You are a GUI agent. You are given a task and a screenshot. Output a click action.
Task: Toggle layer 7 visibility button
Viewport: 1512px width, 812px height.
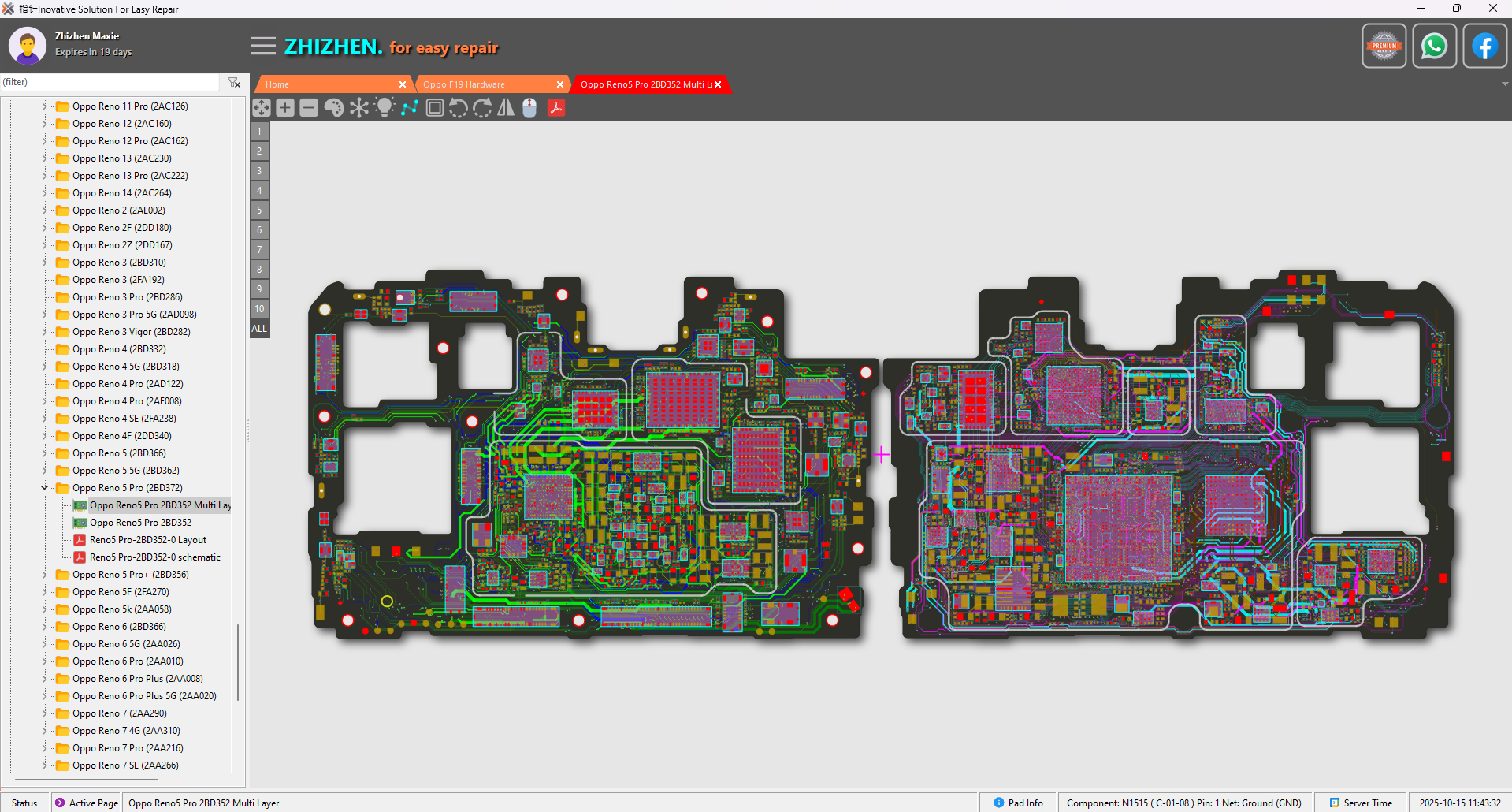tap(259, 250)
